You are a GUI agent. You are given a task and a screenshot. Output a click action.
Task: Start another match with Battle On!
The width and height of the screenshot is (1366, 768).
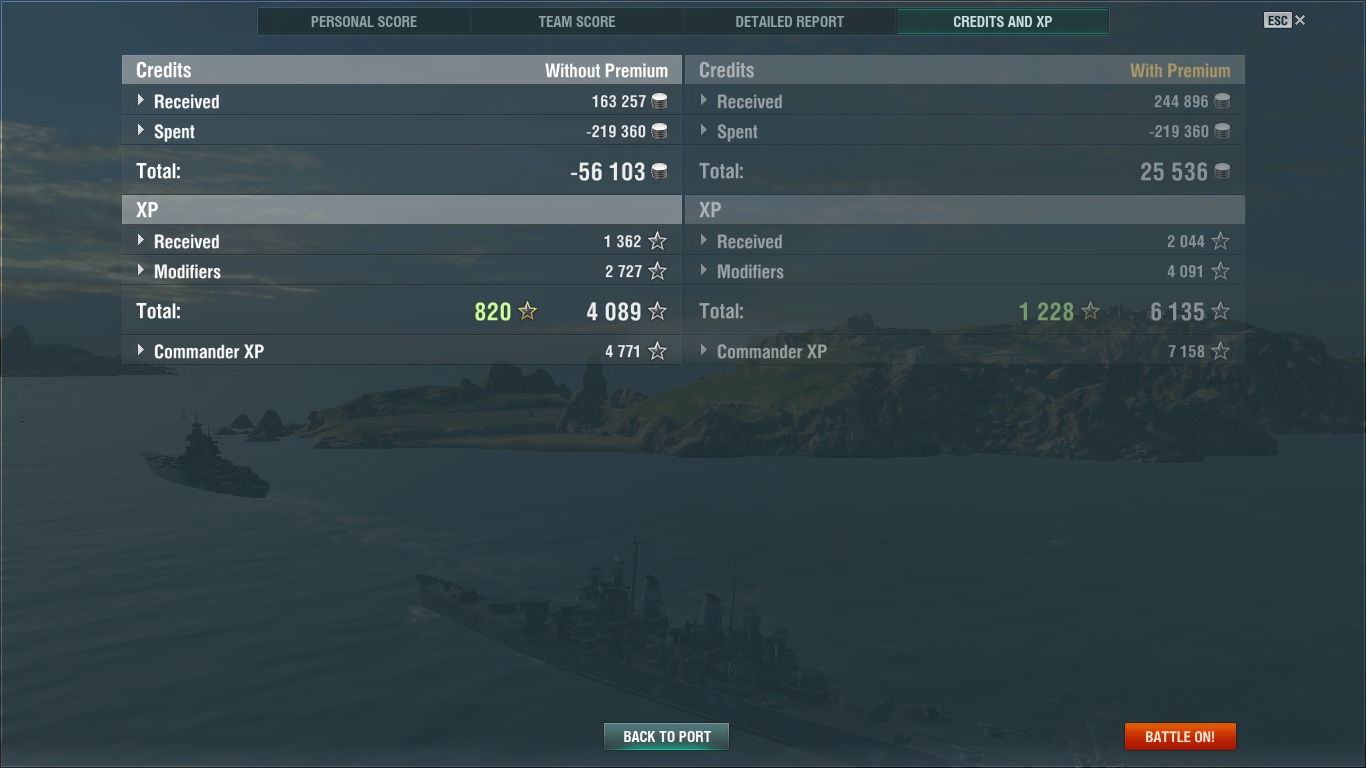pos(1180,736)
